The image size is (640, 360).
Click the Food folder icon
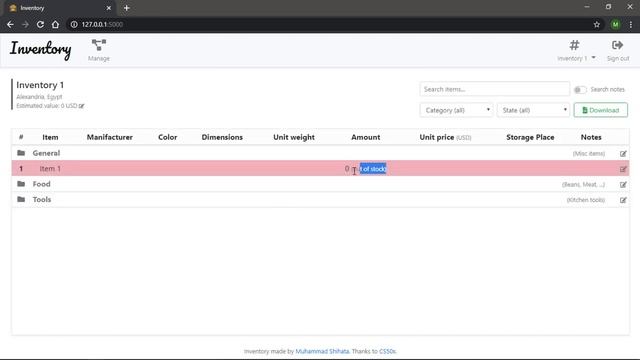(21, 184)
